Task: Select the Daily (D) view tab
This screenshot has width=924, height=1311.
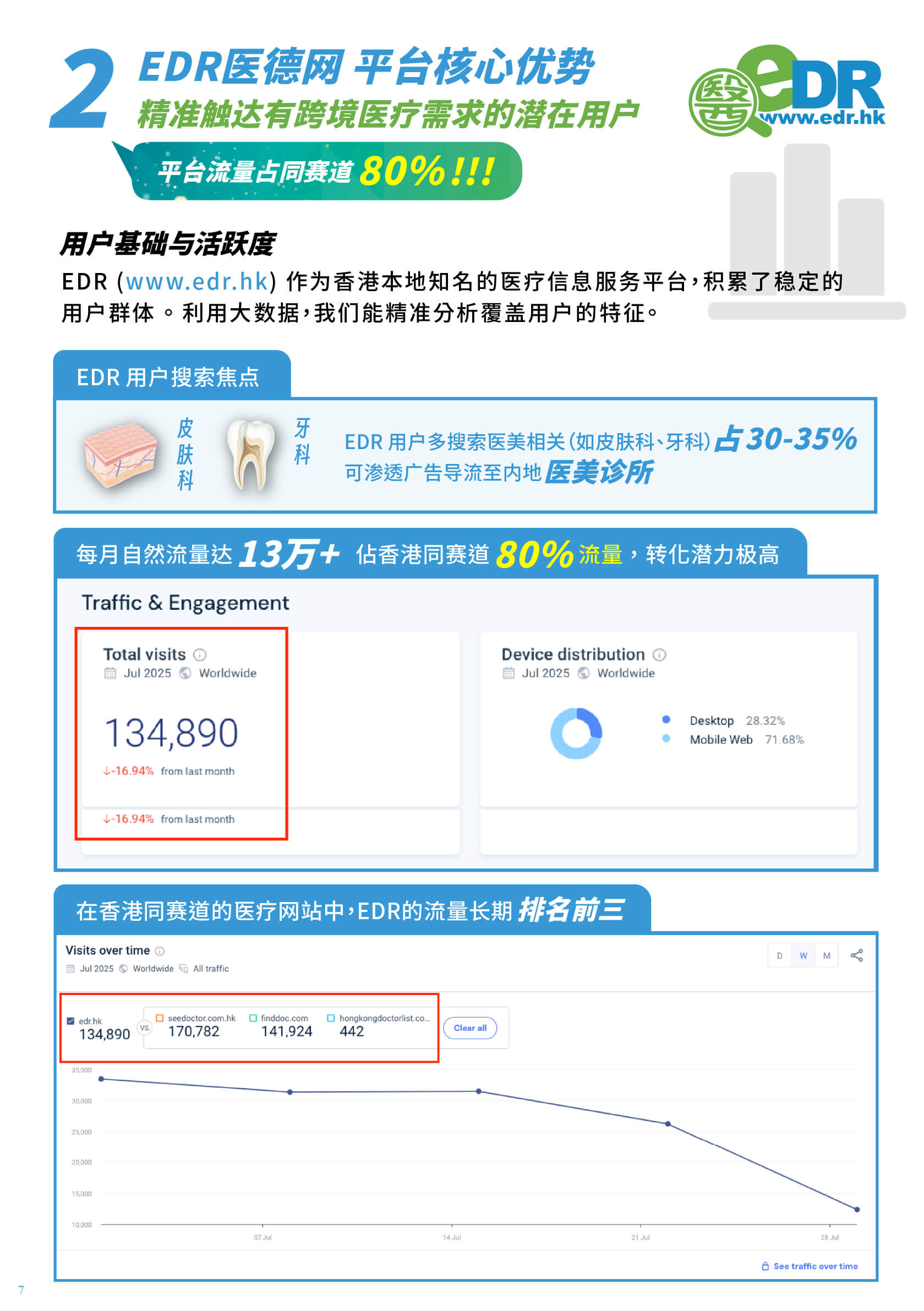Action: click(x=780, y=955)
